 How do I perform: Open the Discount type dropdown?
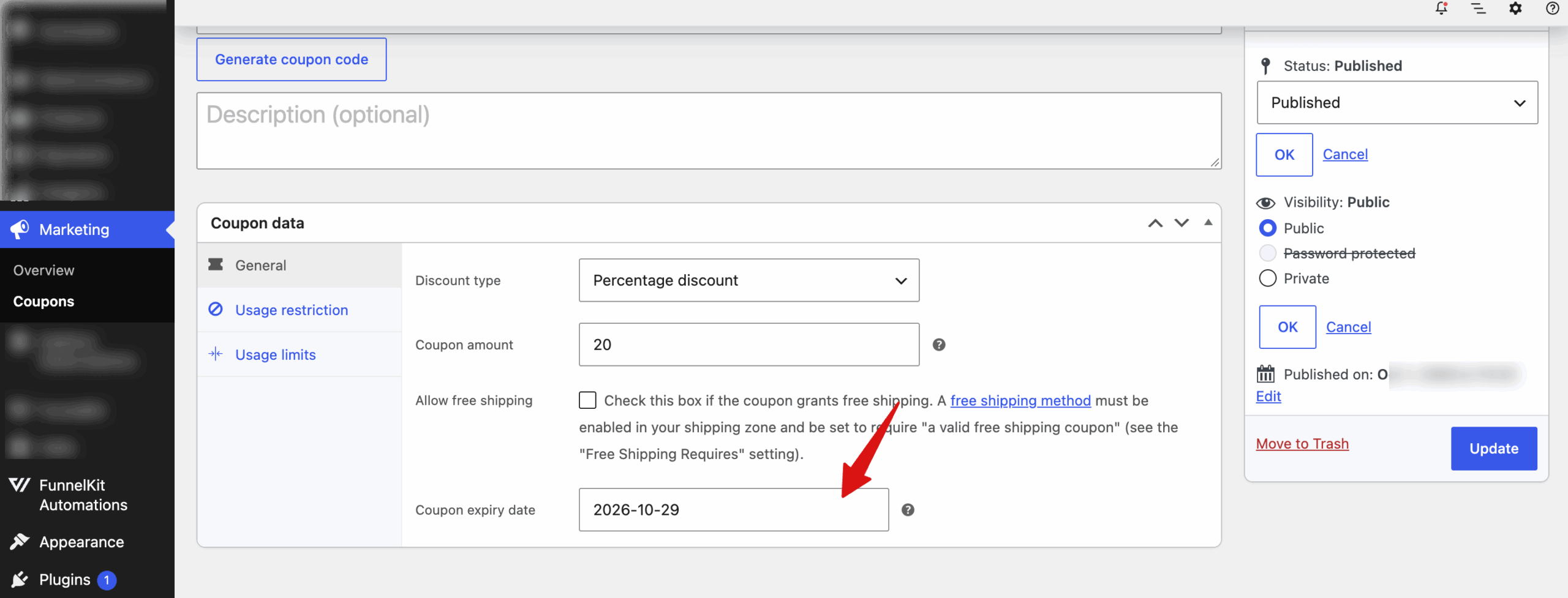coord(749,280)
